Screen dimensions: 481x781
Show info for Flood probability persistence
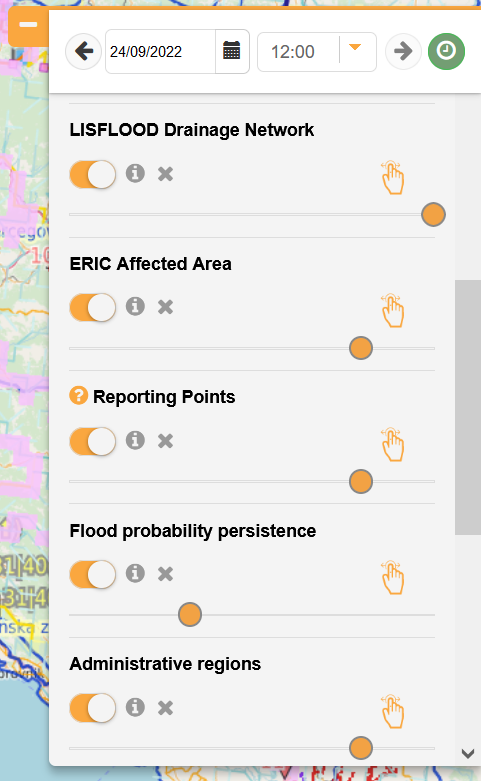point(135,573)
